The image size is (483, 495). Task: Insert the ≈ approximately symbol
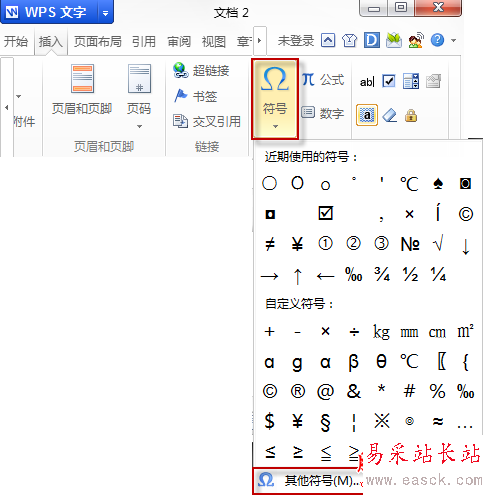pos(438,421)
